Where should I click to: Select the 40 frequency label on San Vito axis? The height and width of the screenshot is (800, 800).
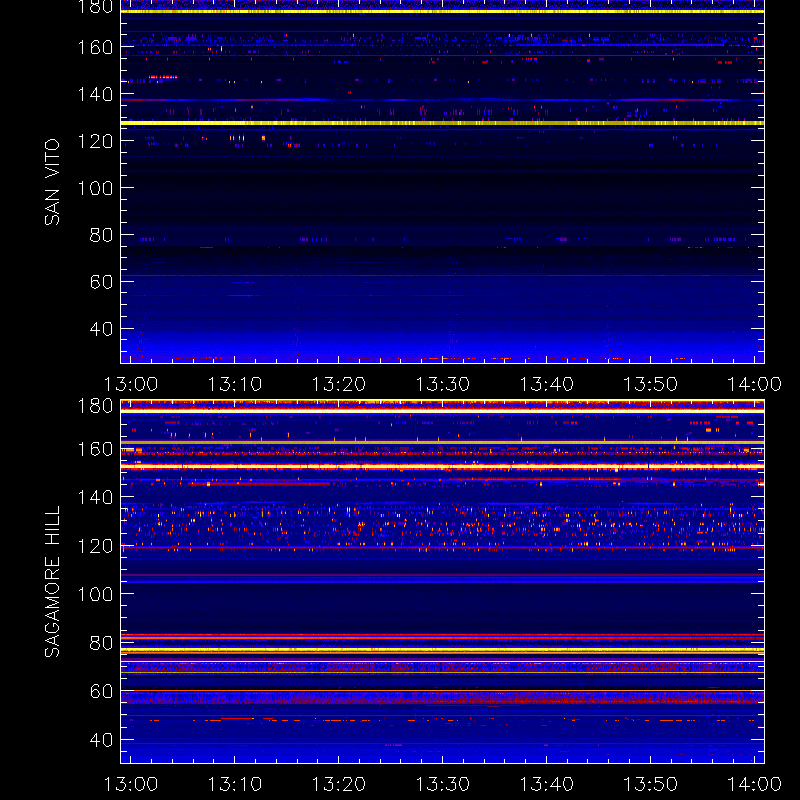101,329
